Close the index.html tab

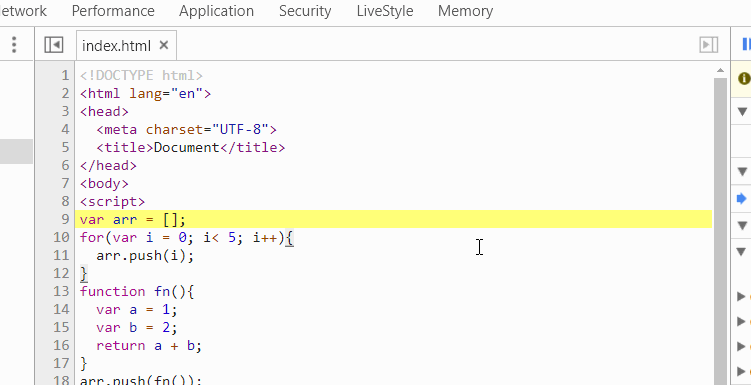164,45
